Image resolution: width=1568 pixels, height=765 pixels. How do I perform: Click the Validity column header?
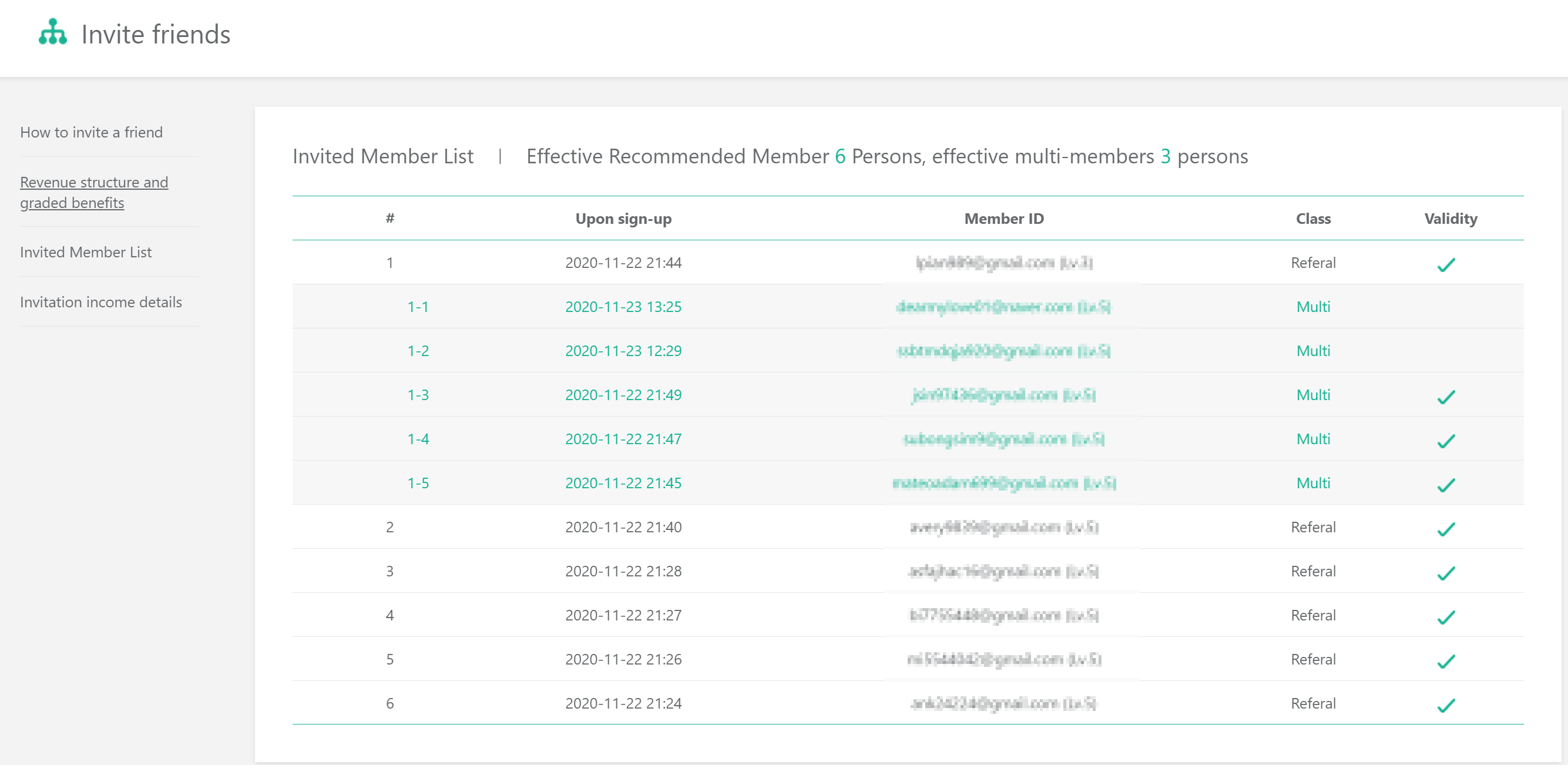click(1451, 219)
